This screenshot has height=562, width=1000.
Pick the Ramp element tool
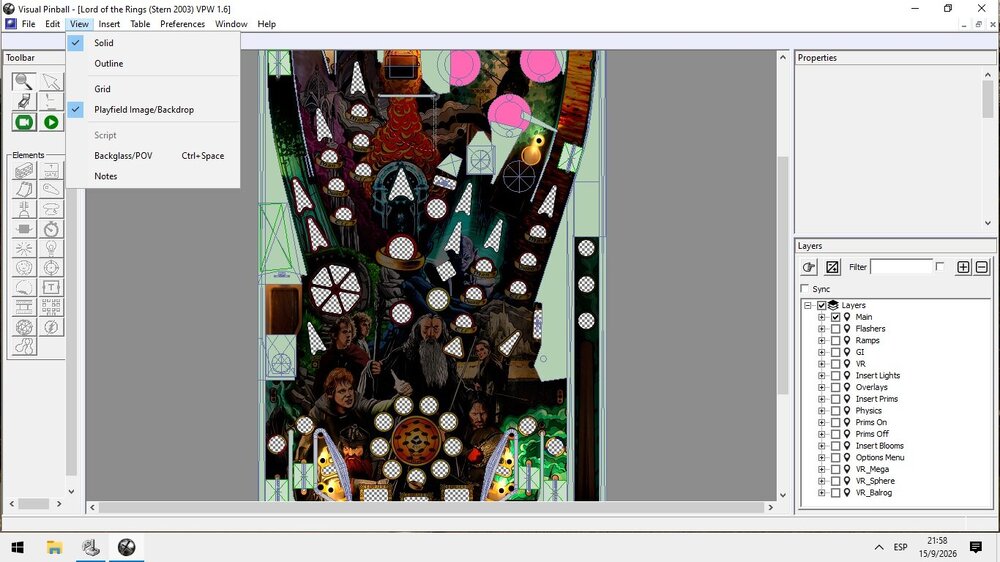(24, 189)
